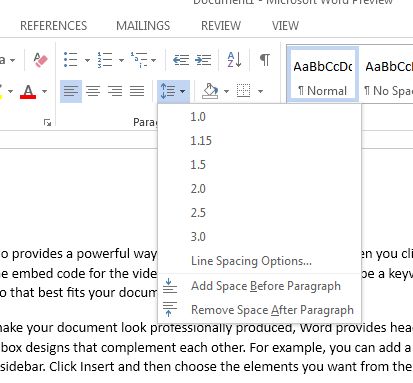The height and width of the screenshot is (383, 413).
Task: Open the MAILINGS ribbon tab
Action: 143,26
